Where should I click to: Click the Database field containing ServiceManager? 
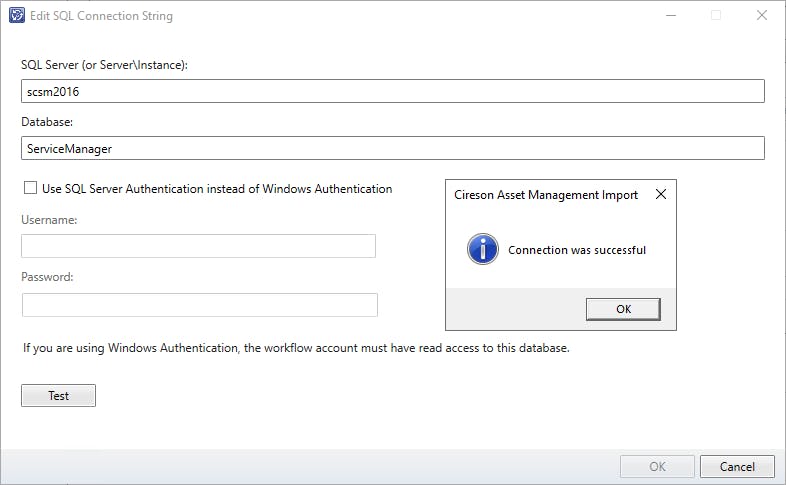point(392,148)
